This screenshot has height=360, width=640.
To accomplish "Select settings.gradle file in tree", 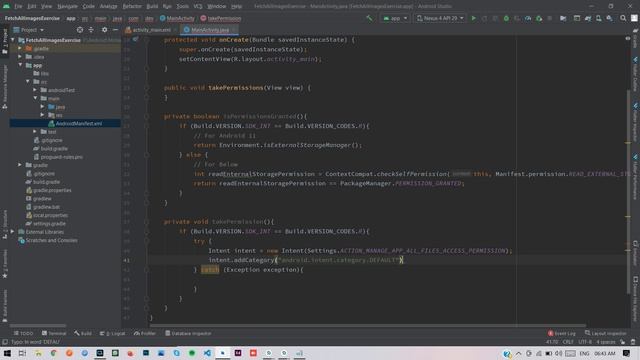I will coord(46,224).
